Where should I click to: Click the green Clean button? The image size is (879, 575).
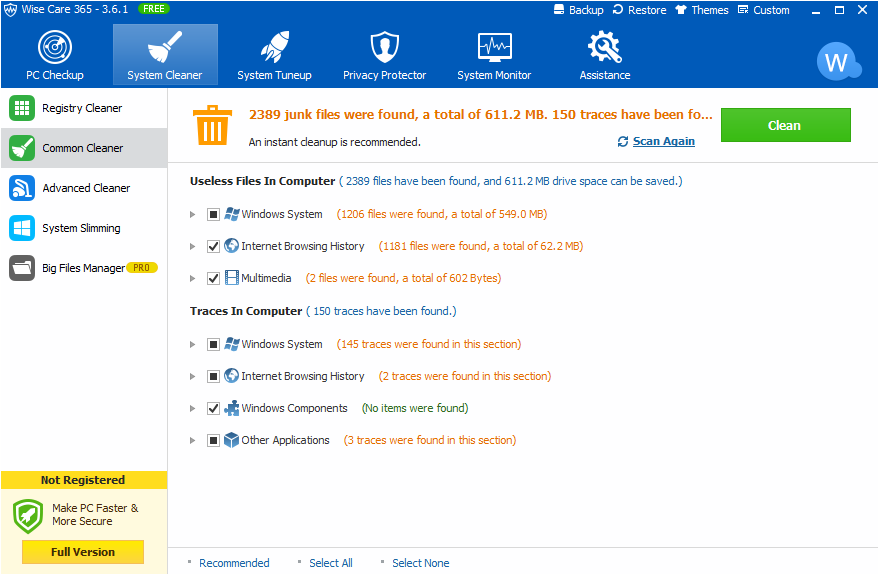[x=785, y=125]
